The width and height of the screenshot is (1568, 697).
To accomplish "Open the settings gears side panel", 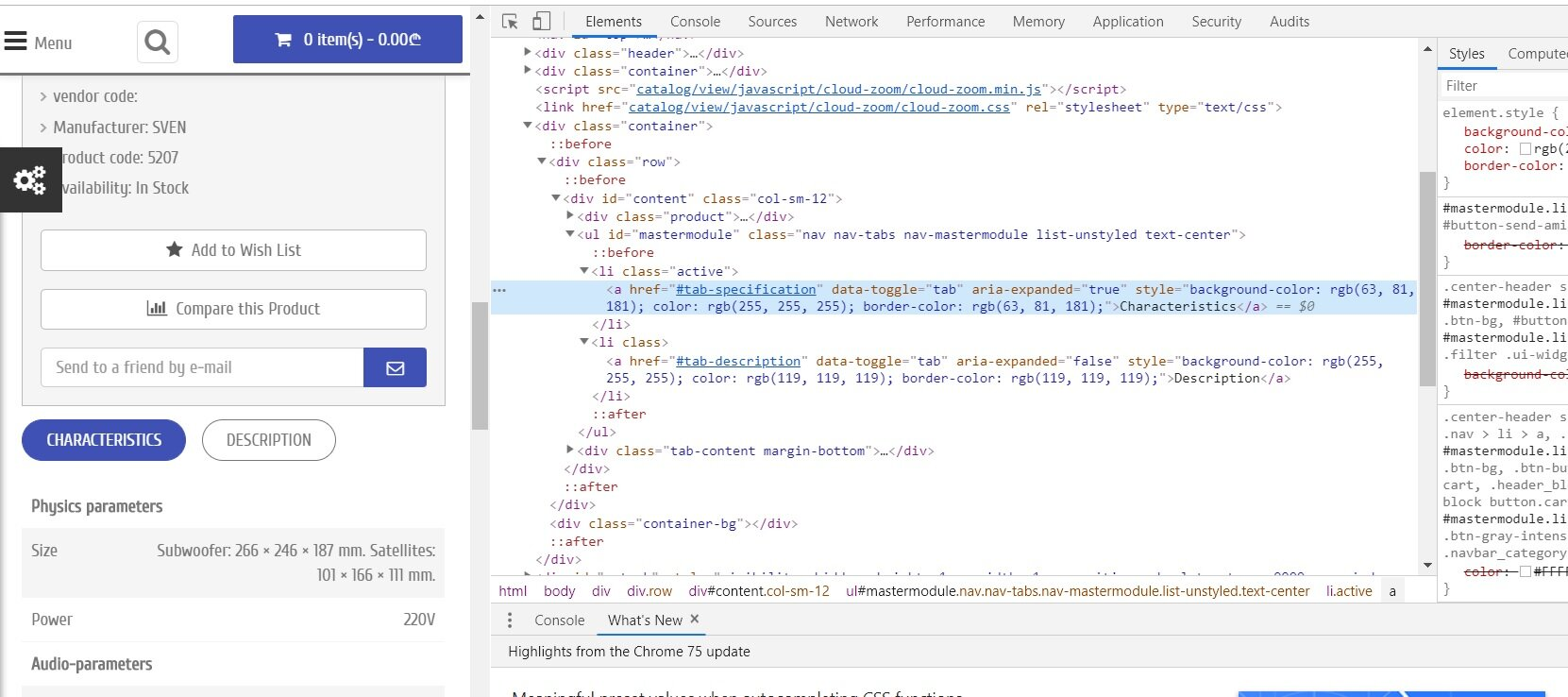I will [x=30, y=179].
